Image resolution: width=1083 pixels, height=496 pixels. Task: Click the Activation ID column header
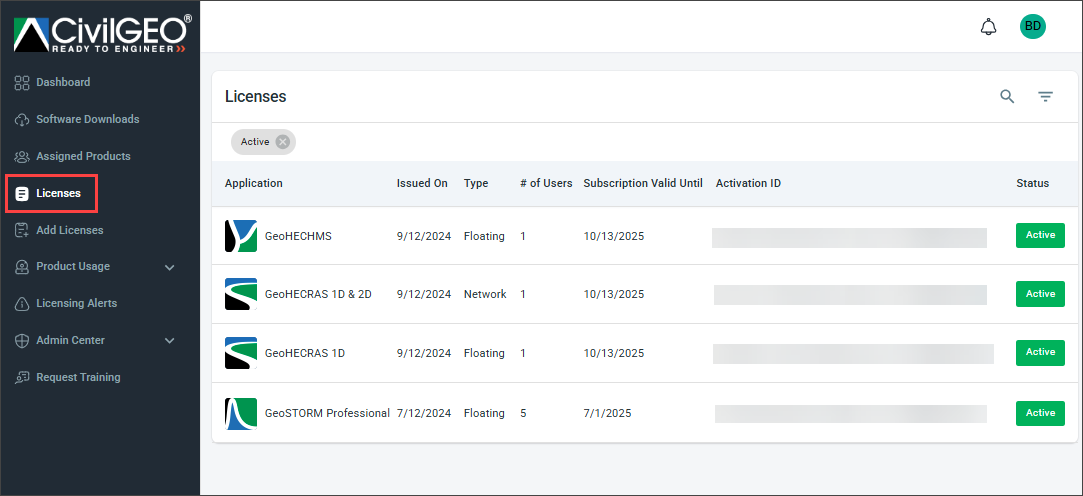point(749,183)
